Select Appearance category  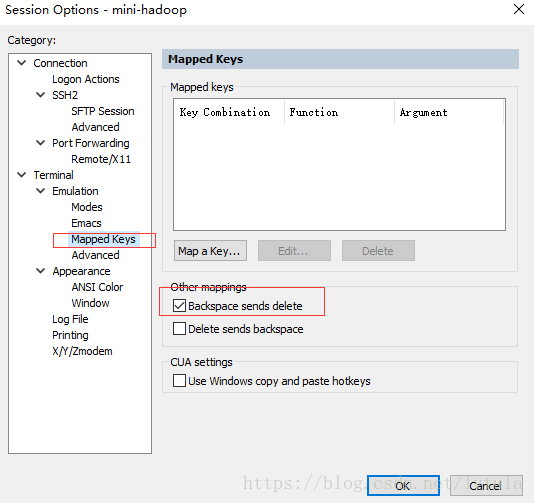click(81, 271)
